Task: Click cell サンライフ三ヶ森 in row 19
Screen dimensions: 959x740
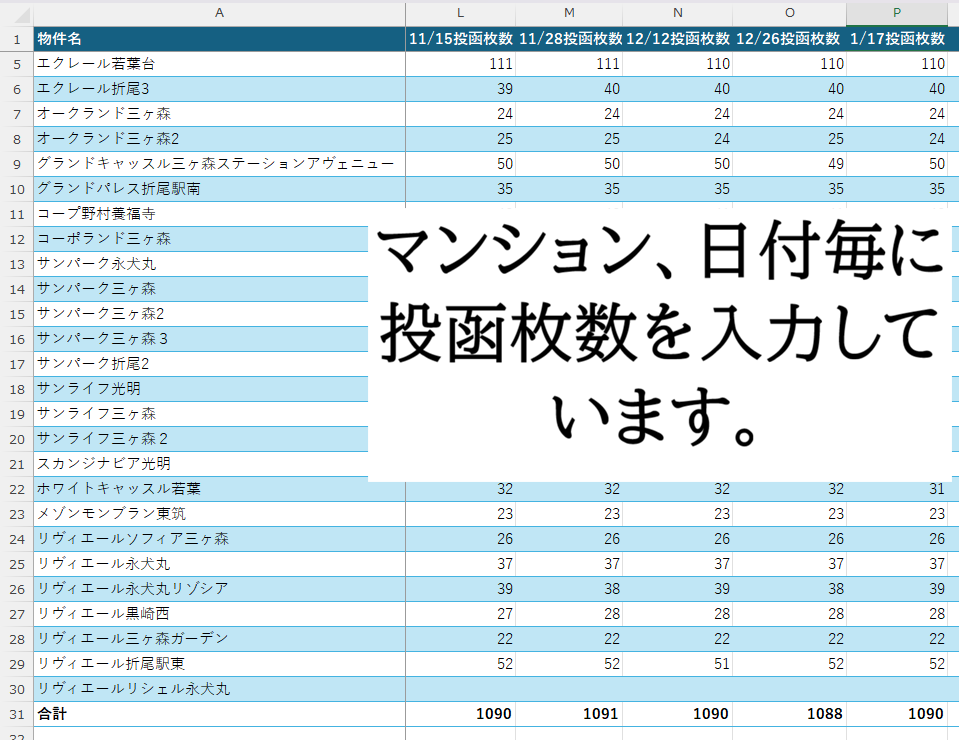Action: tap(201, 414)
